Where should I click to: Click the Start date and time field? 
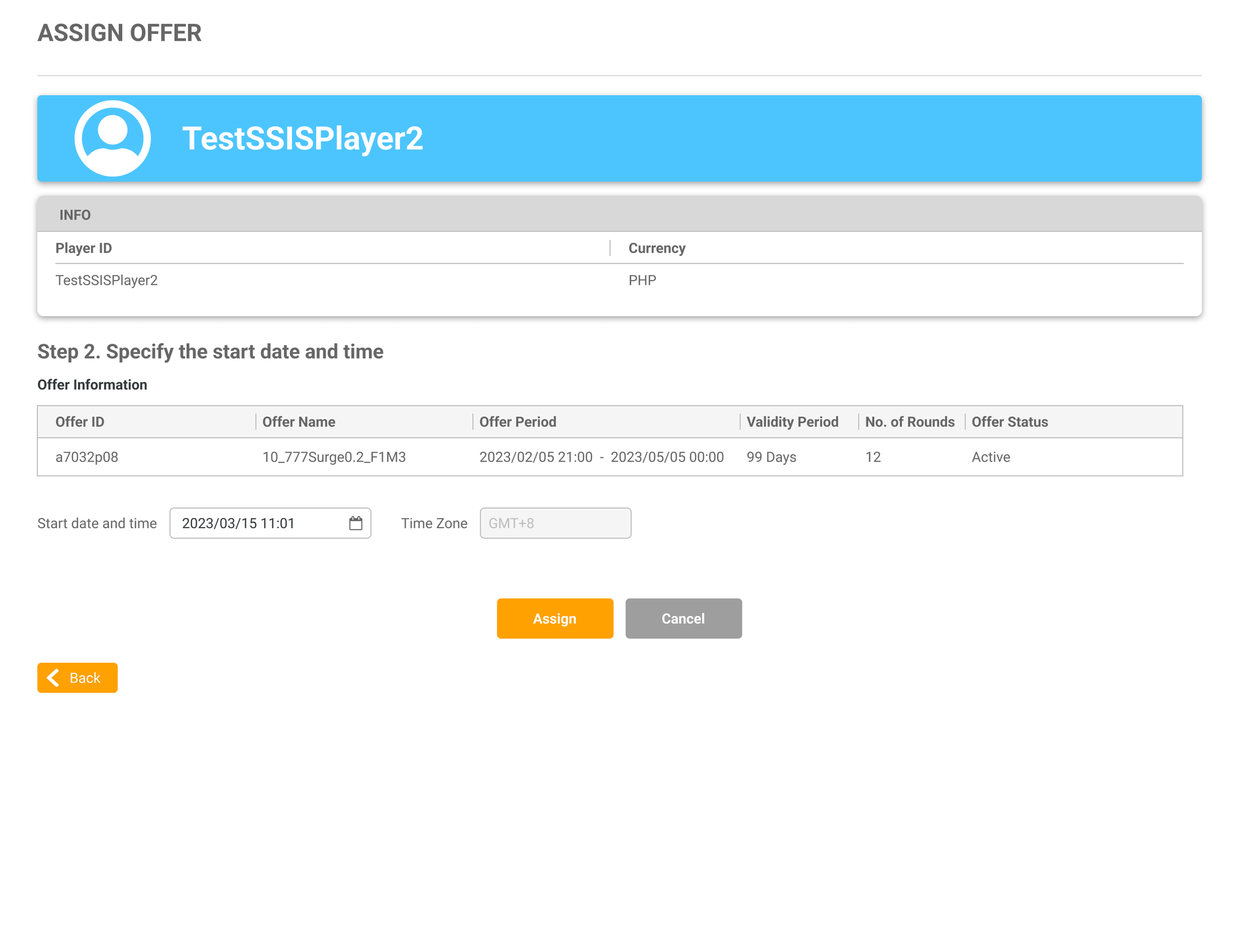coord(261,523)
